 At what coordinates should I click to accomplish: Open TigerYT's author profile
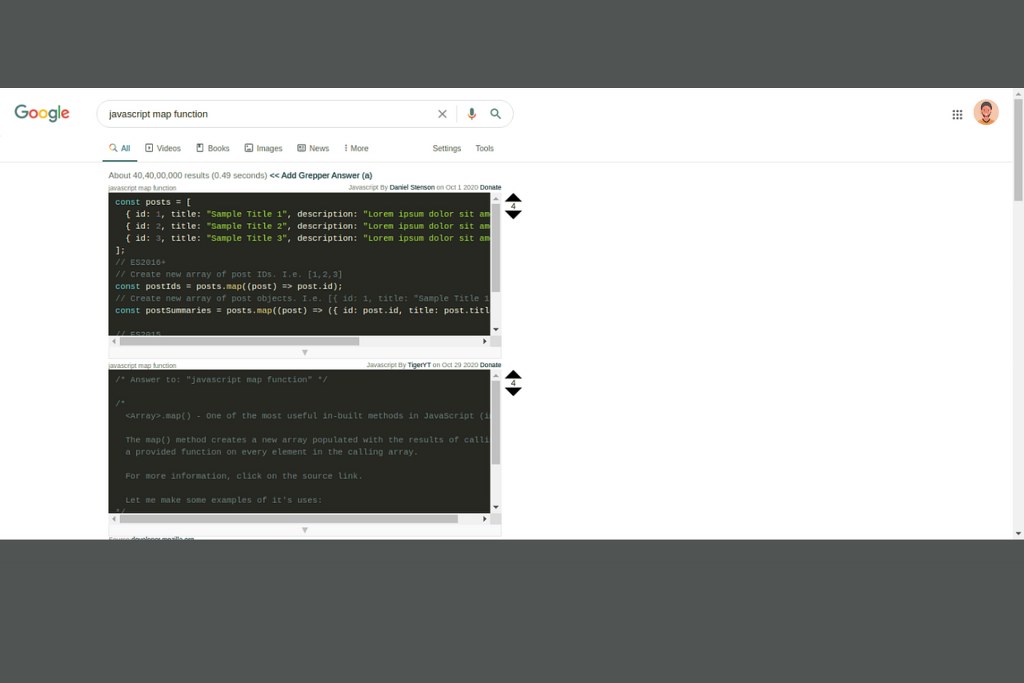point(419,365)
